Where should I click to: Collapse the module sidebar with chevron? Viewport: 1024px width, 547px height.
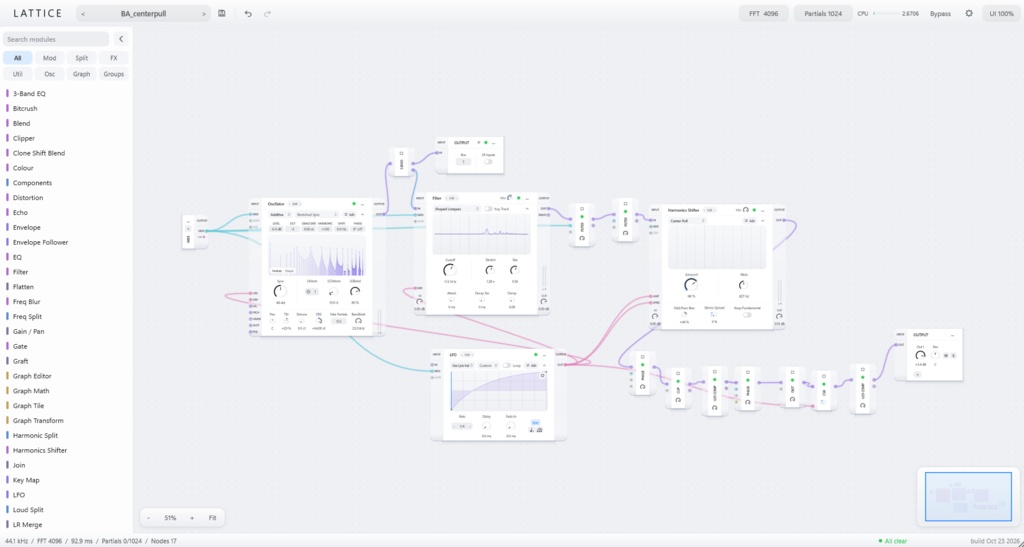tap(121, 39)
